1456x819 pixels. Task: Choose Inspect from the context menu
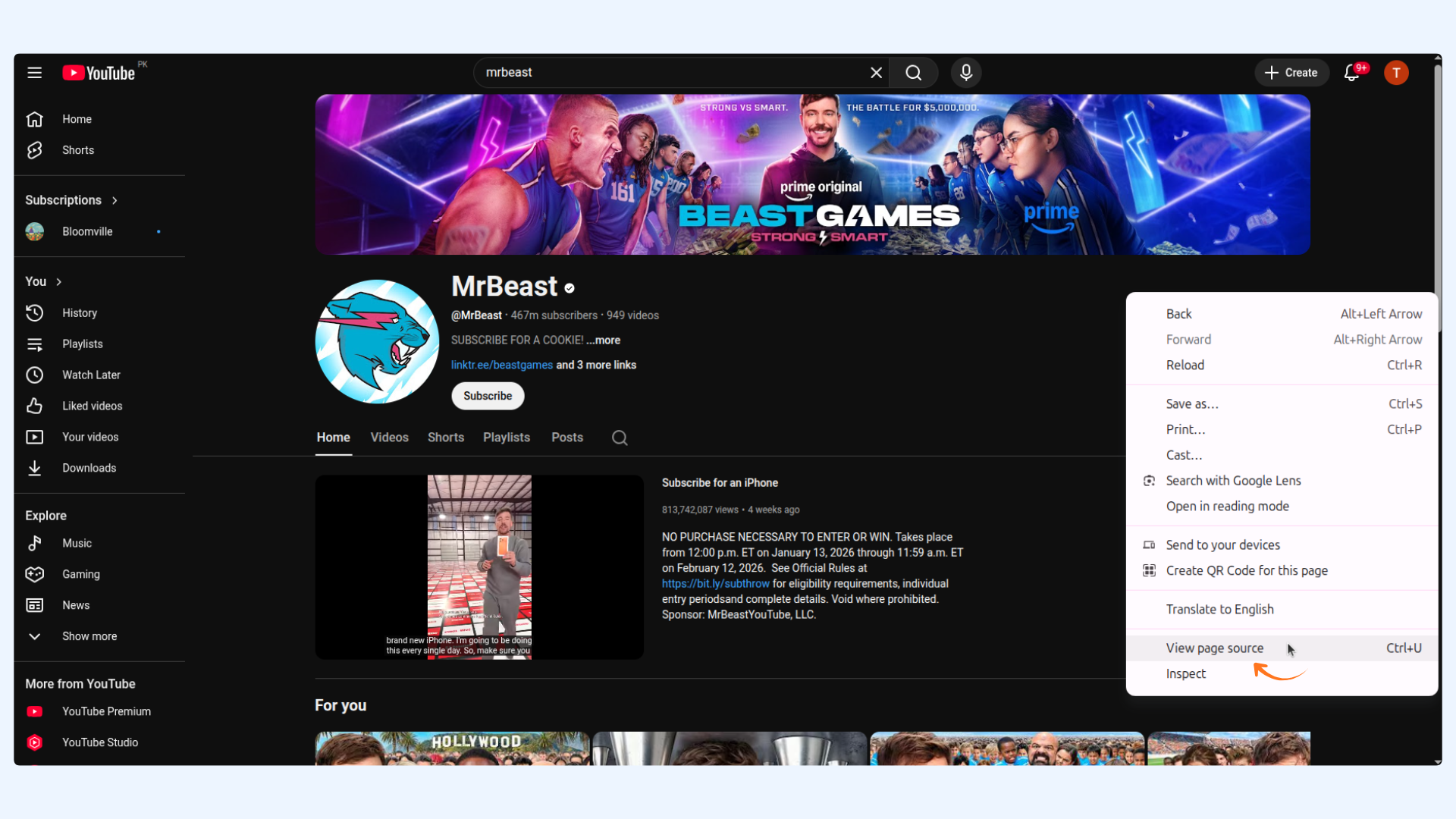(x=1185, y=673)
